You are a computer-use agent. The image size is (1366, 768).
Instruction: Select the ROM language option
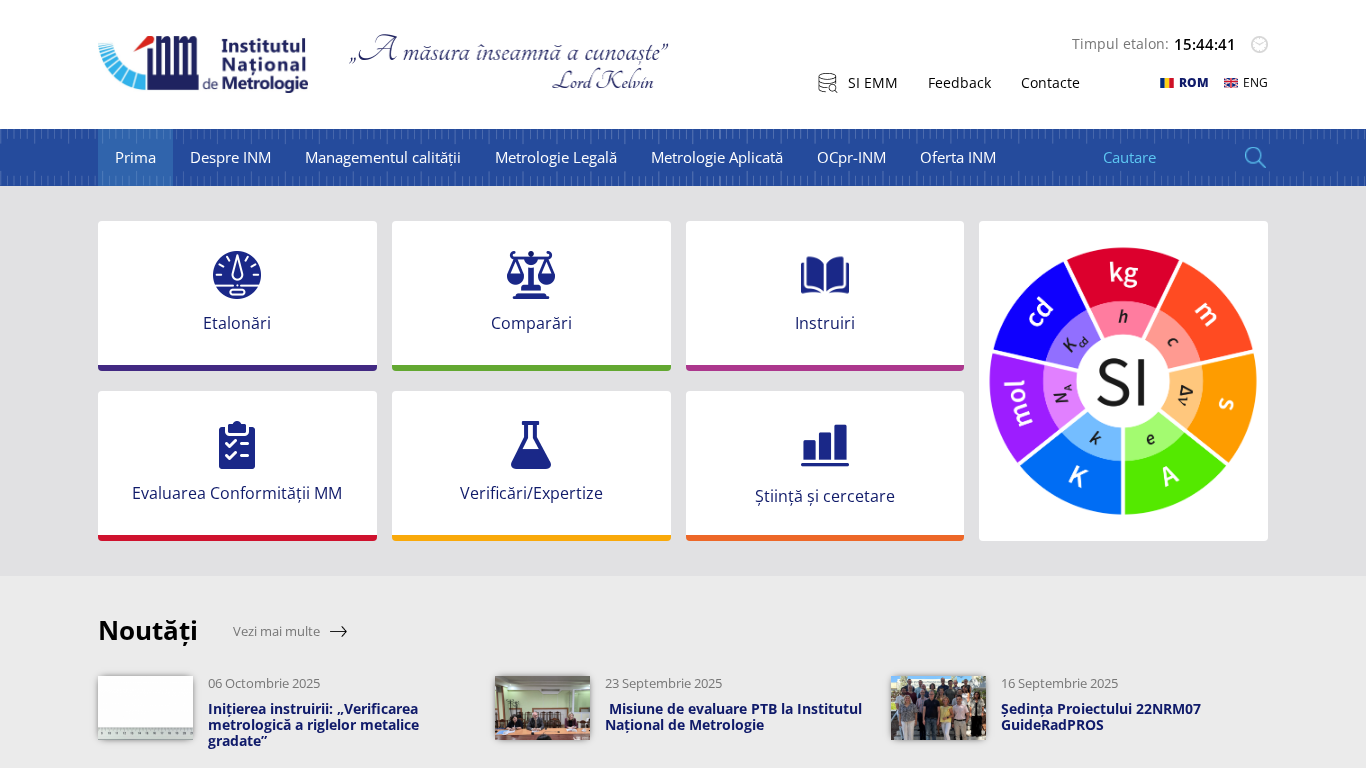tap(1184, 83)
